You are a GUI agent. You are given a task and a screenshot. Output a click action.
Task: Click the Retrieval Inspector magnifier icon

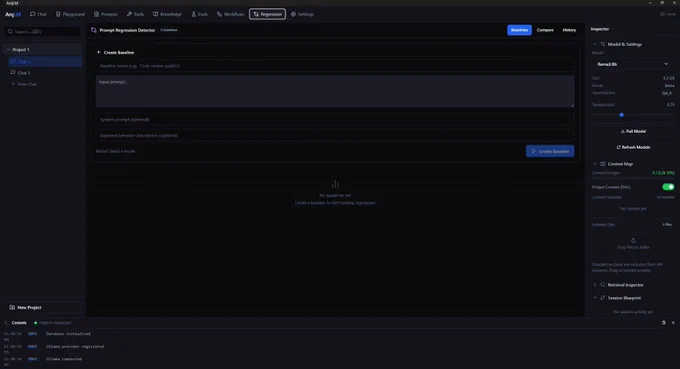[602, 285]
